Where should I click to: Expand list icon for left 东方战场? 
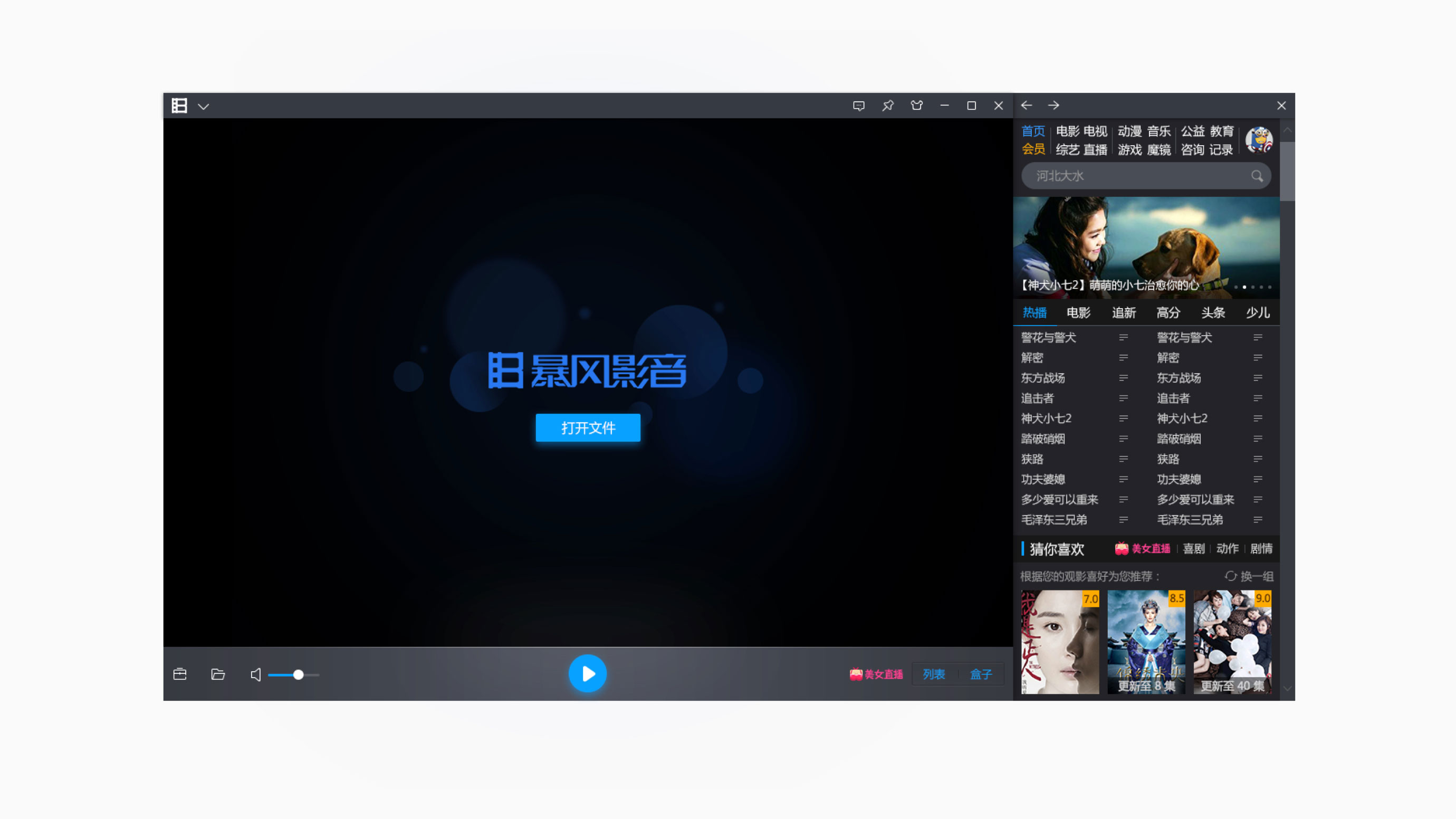point(1124,378)
